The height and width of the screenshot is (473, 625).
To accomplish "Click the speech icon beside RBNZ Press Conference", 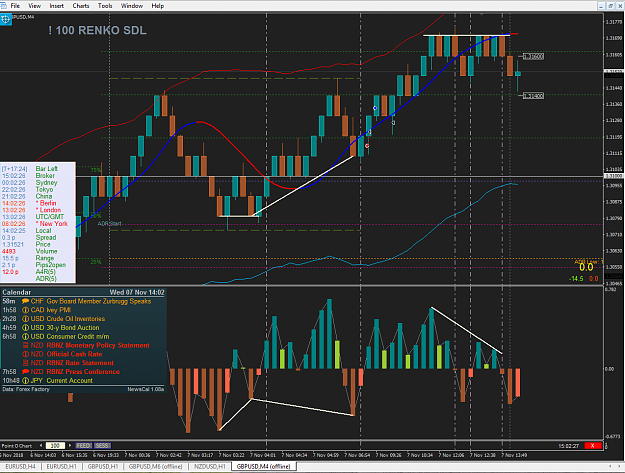I will pyautogui.click(x=26, y=371).
